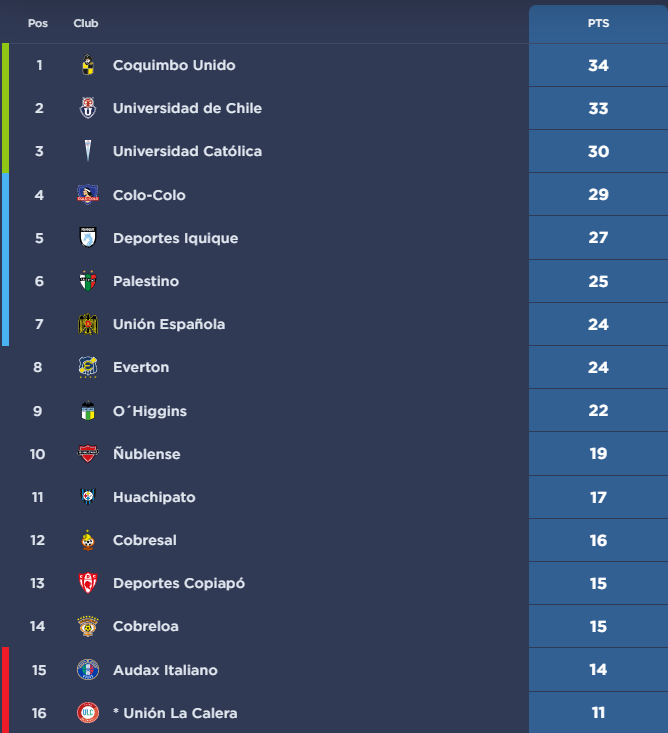This screenshot has width=668, height=733.
Task: Click the Unión La Calera badge
Action: click(x=88, y=713)
